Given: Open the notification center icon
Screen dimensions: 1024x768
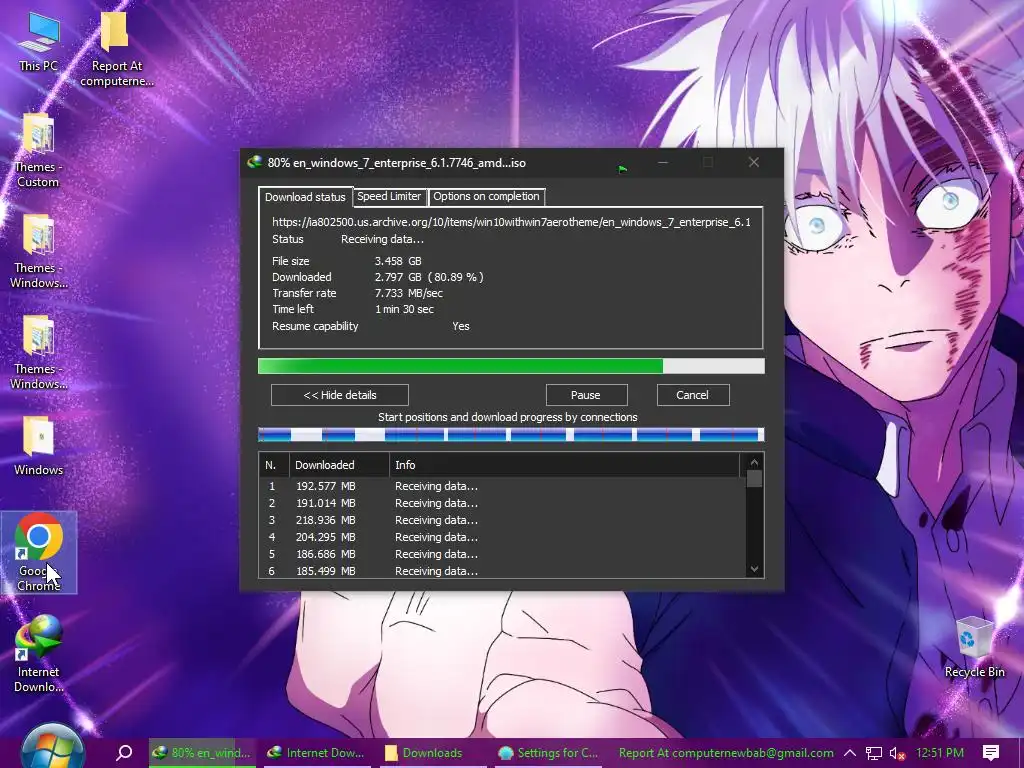Looking at the screenshot, I should (991, 752).
